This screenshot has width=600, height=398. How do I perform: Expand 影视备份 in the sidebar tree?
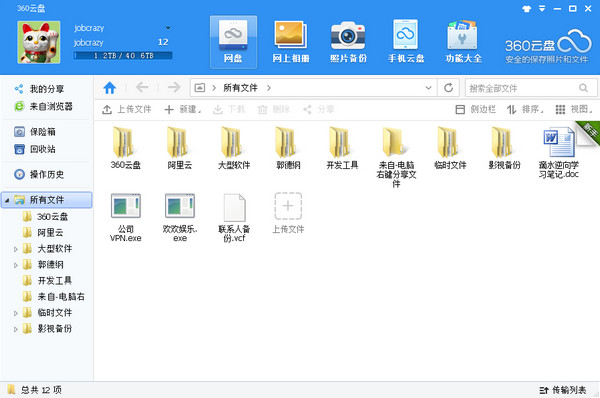16,329
